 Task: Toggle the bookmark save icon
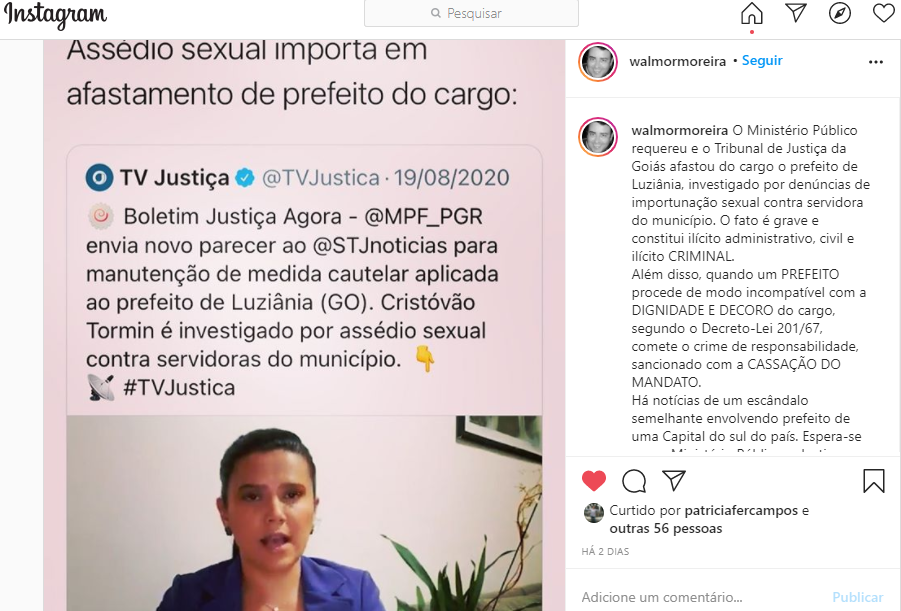pos(873,481)
